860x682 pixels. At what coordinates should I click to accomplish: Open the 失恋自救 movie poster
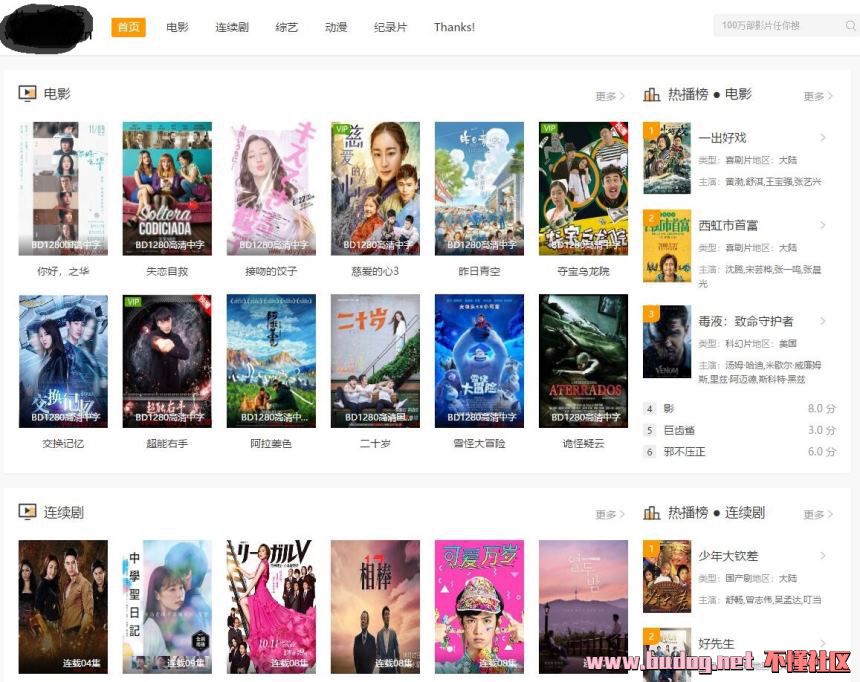(x=167, y=188)
